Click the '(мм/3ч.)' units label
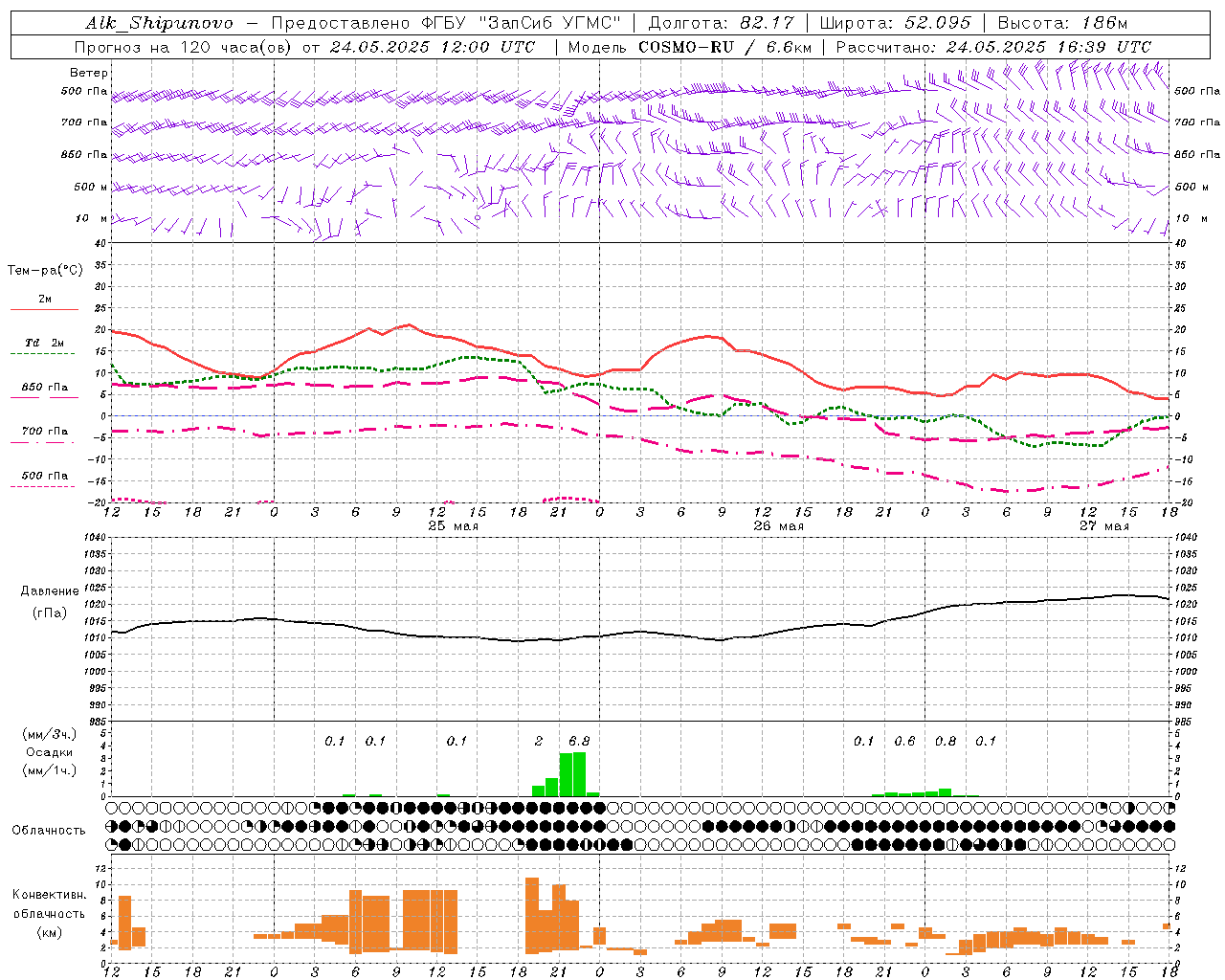Screen dimensions: 1225x980 click(50, 735)
